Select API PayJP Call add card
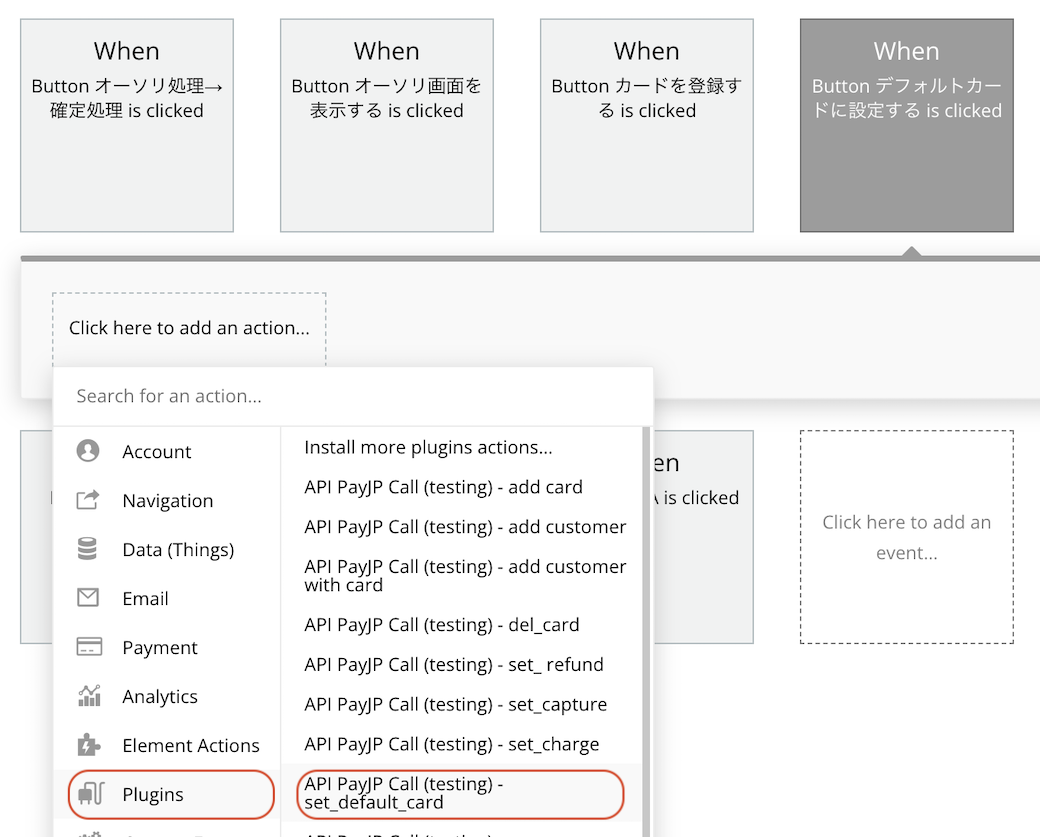 pos(443,487)
